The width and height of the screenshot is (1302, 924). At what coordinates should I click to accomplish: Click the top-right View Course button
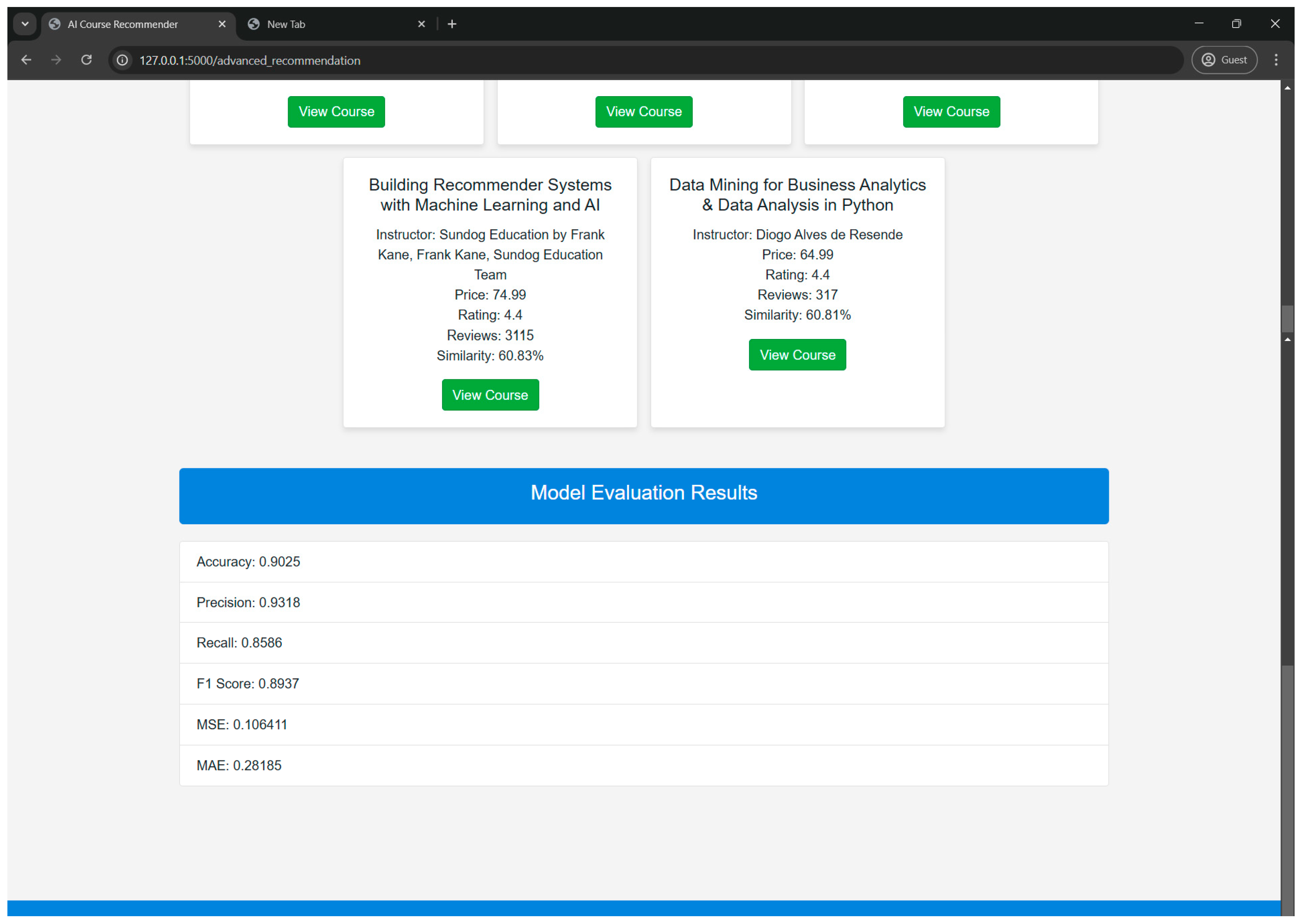click(x=951, y=111)
